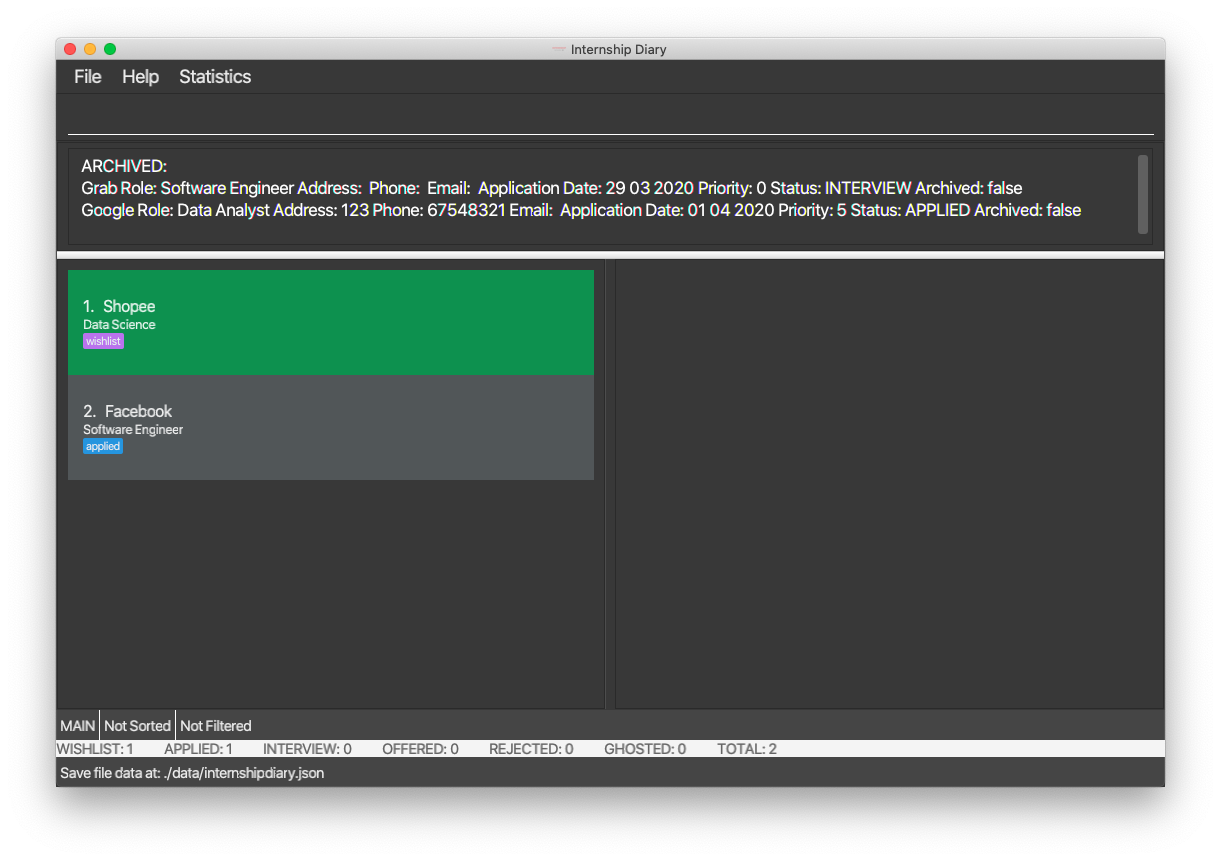Click the purple wishlist status tag
The height and width of the screenshot is (861, 1221).
[x=103, y=341]
